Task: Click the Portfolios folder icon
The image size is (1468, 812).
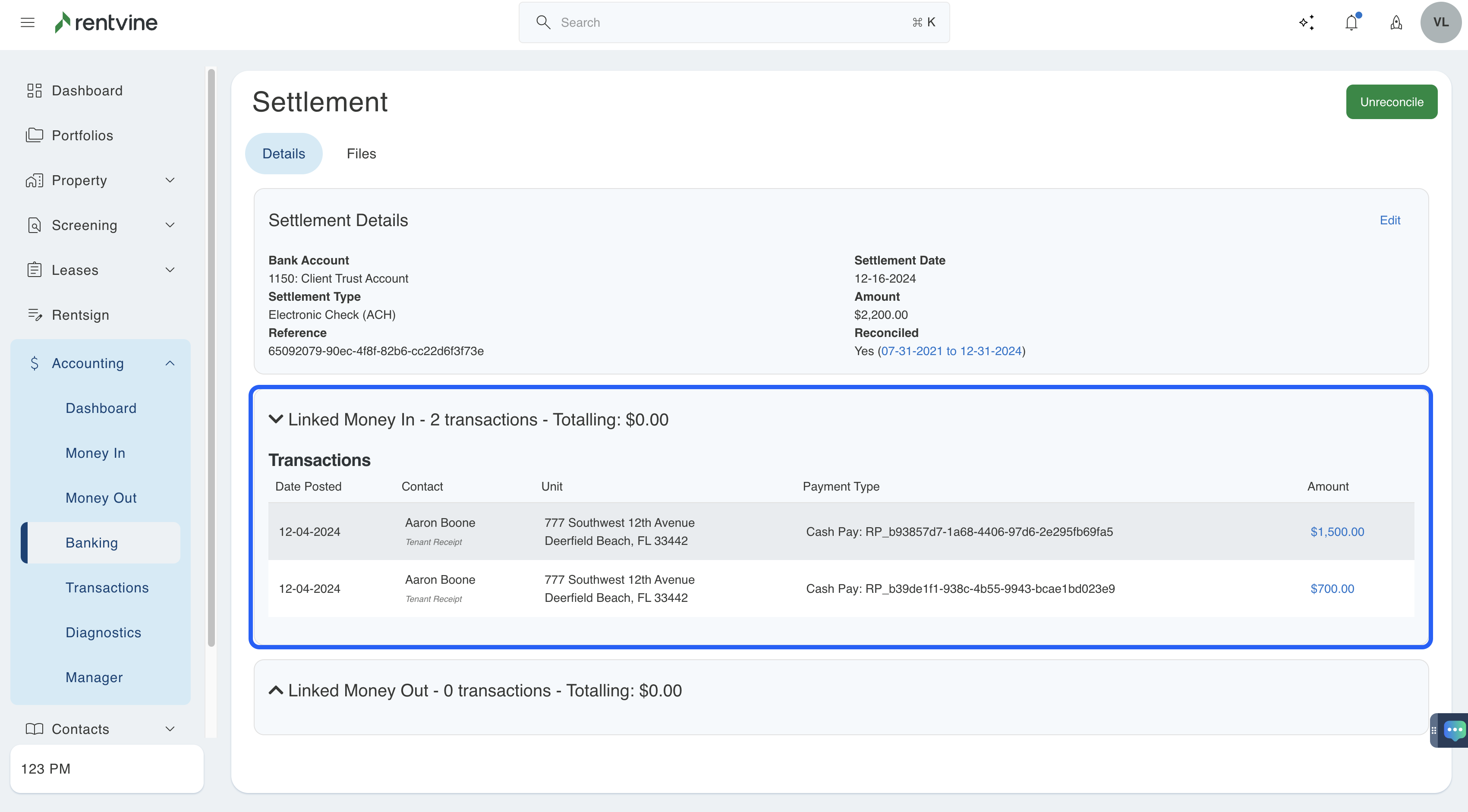Action: [x=34, y=135]
